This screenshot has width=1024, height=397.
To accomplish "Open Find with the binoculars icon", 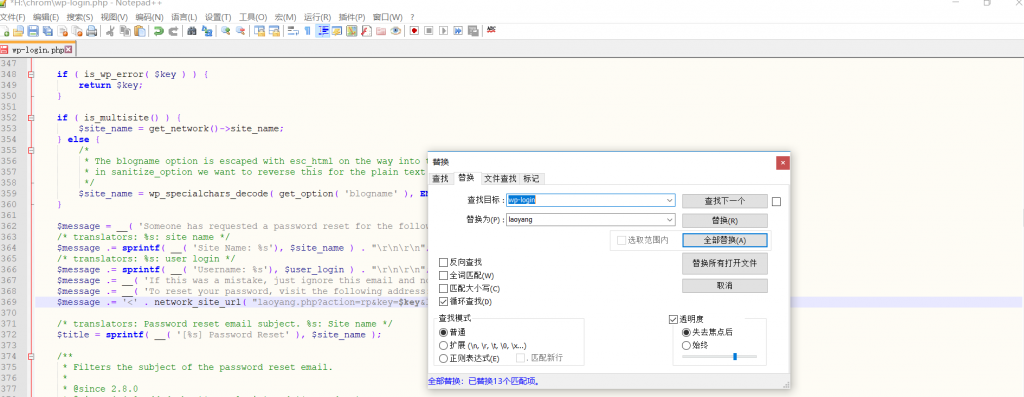I will [x=192, y=31].
